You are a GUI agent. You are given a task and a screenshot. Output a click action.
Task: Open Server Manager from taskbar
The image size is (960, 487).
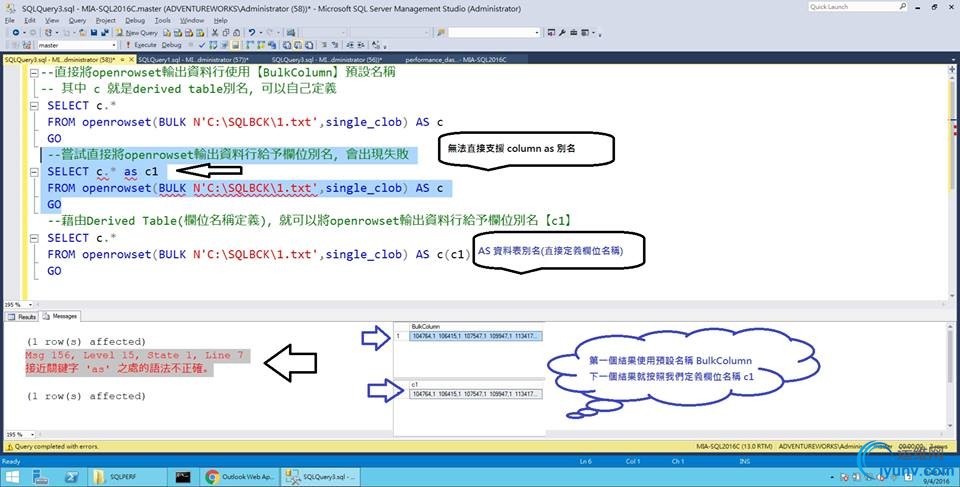click(x=40, y=477)
